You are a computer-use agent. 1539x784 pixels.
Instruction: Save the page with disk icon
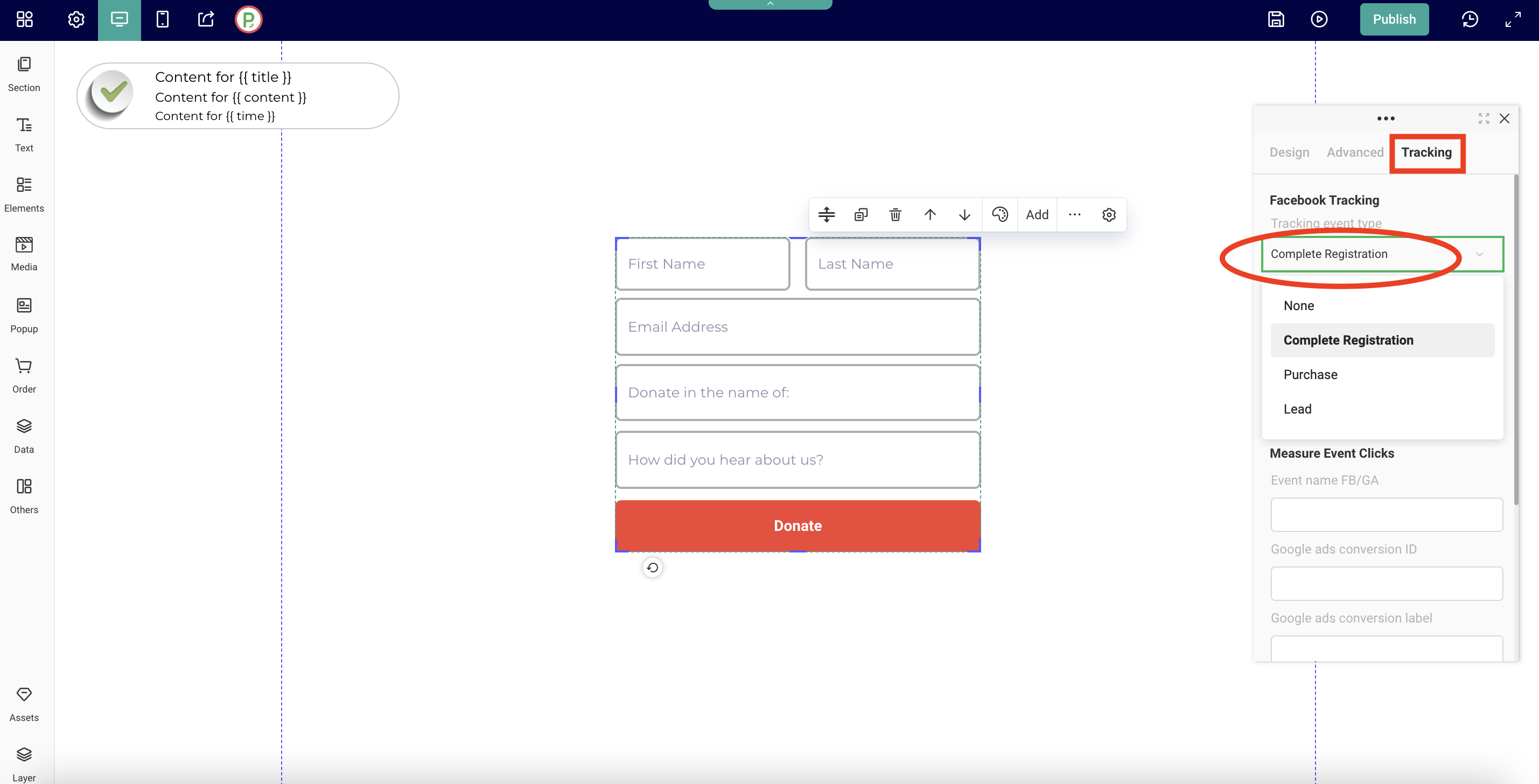(x=1276, y=20)
